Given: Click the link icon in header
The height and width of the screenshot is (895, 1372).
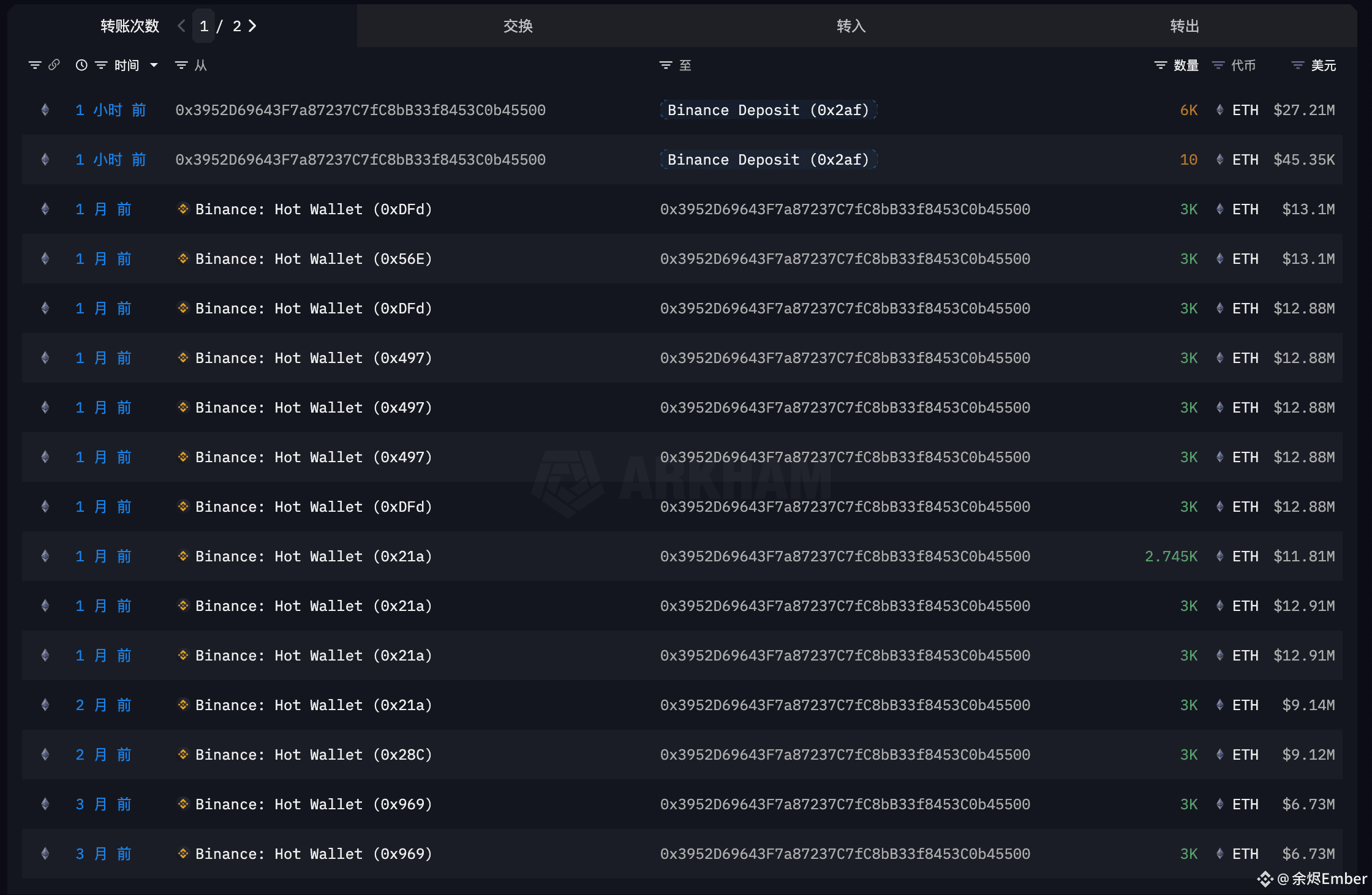Looking at the screenshot, I should tap(54, 65).
